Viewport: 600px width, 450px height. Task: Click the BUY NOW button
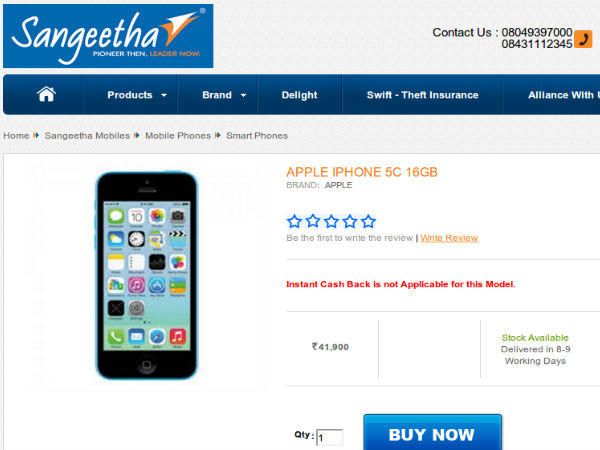432,433
